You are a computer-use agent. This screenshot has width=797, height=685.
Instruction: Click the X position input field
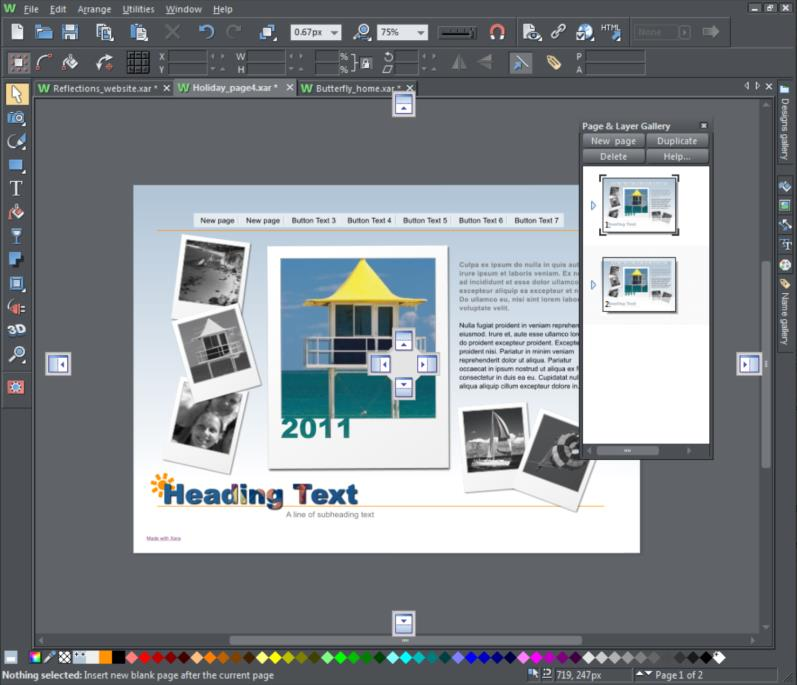[187, 56]
